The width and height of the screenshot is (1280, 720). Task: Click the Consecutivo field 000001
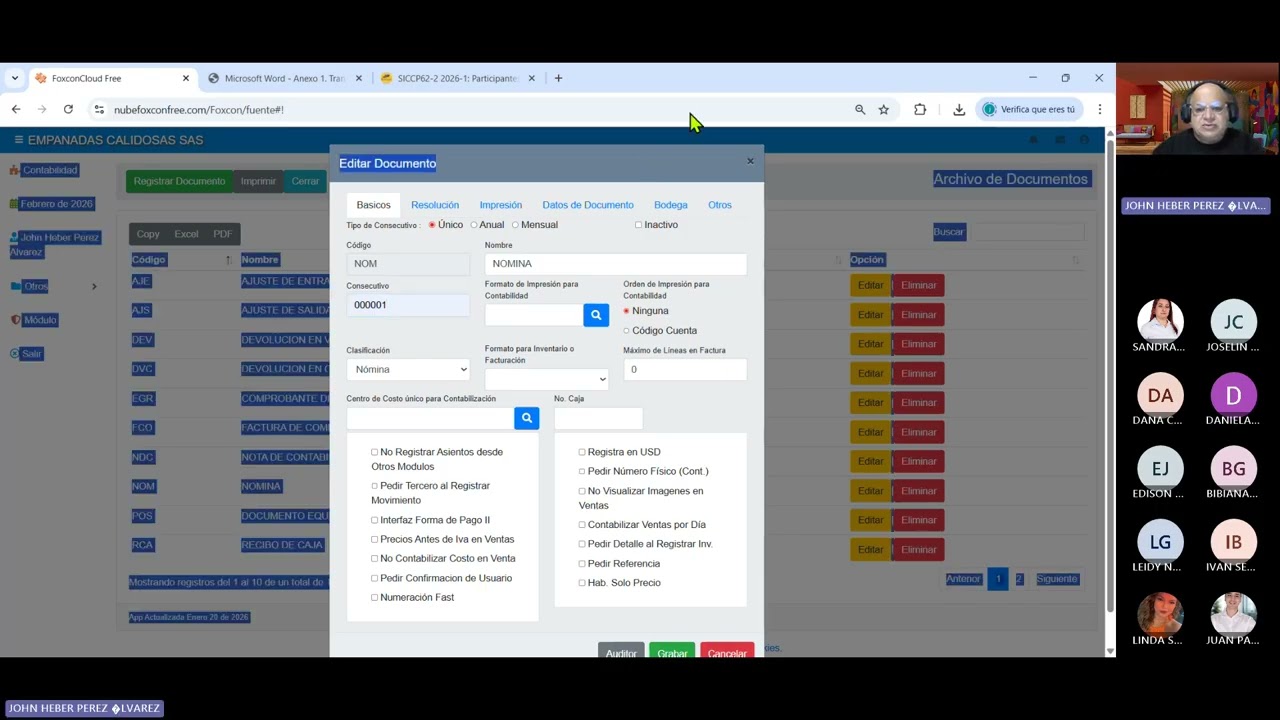pos(408,305)
